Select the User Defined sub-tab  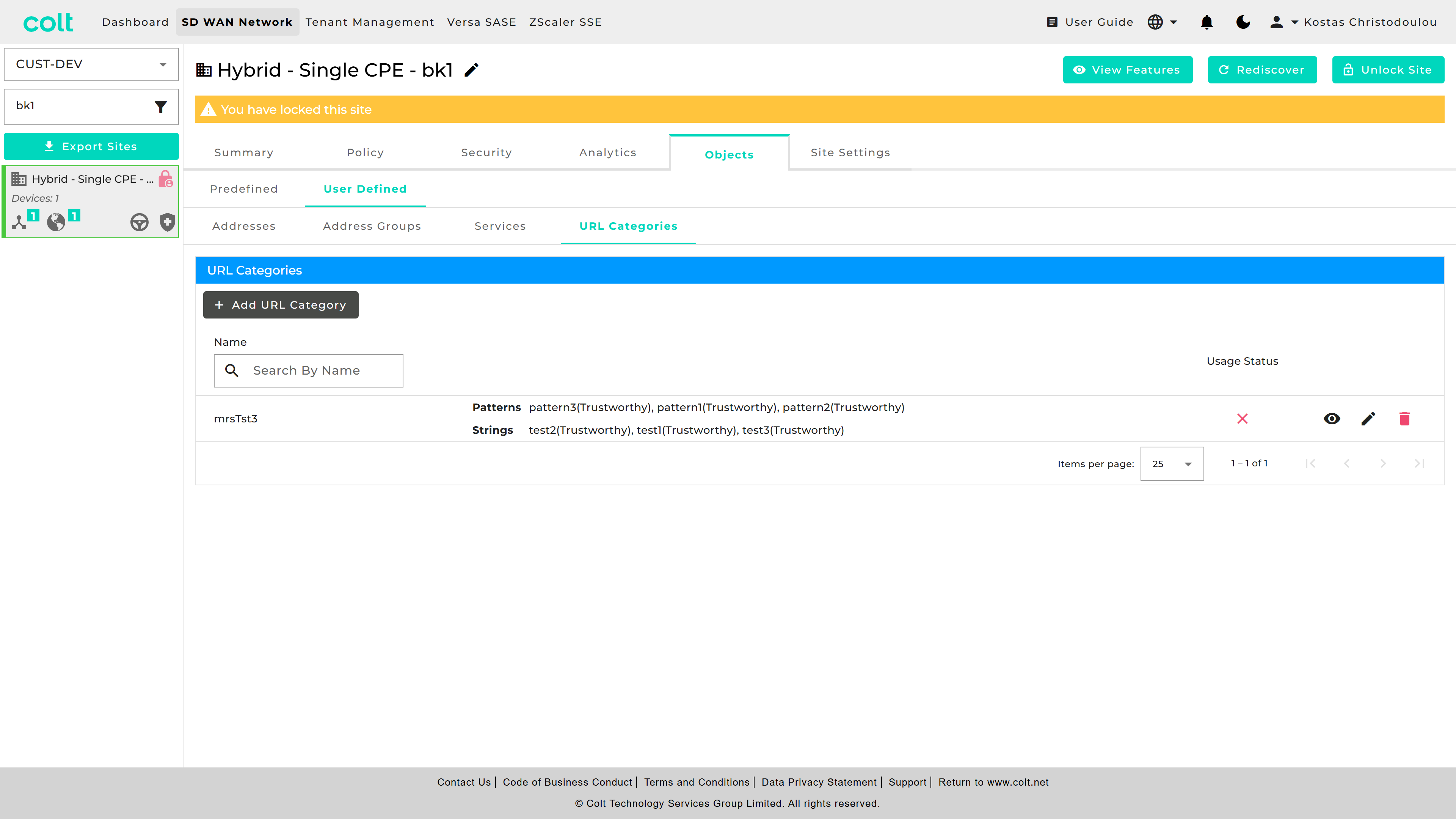(365, 189)
